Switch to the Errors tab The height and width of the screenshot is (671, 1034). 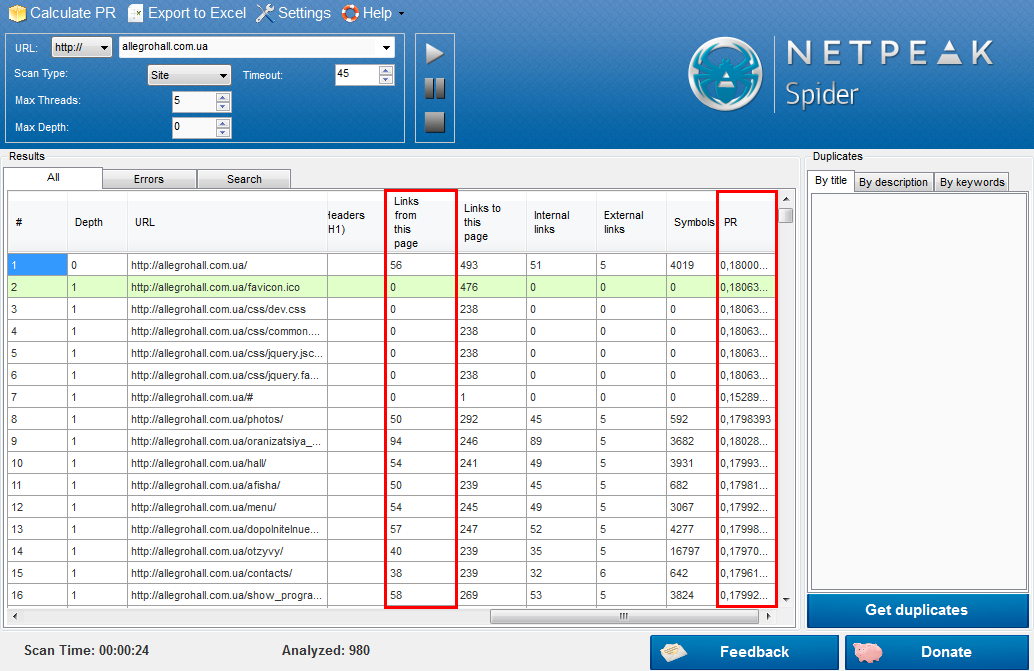tap(149, 179)
